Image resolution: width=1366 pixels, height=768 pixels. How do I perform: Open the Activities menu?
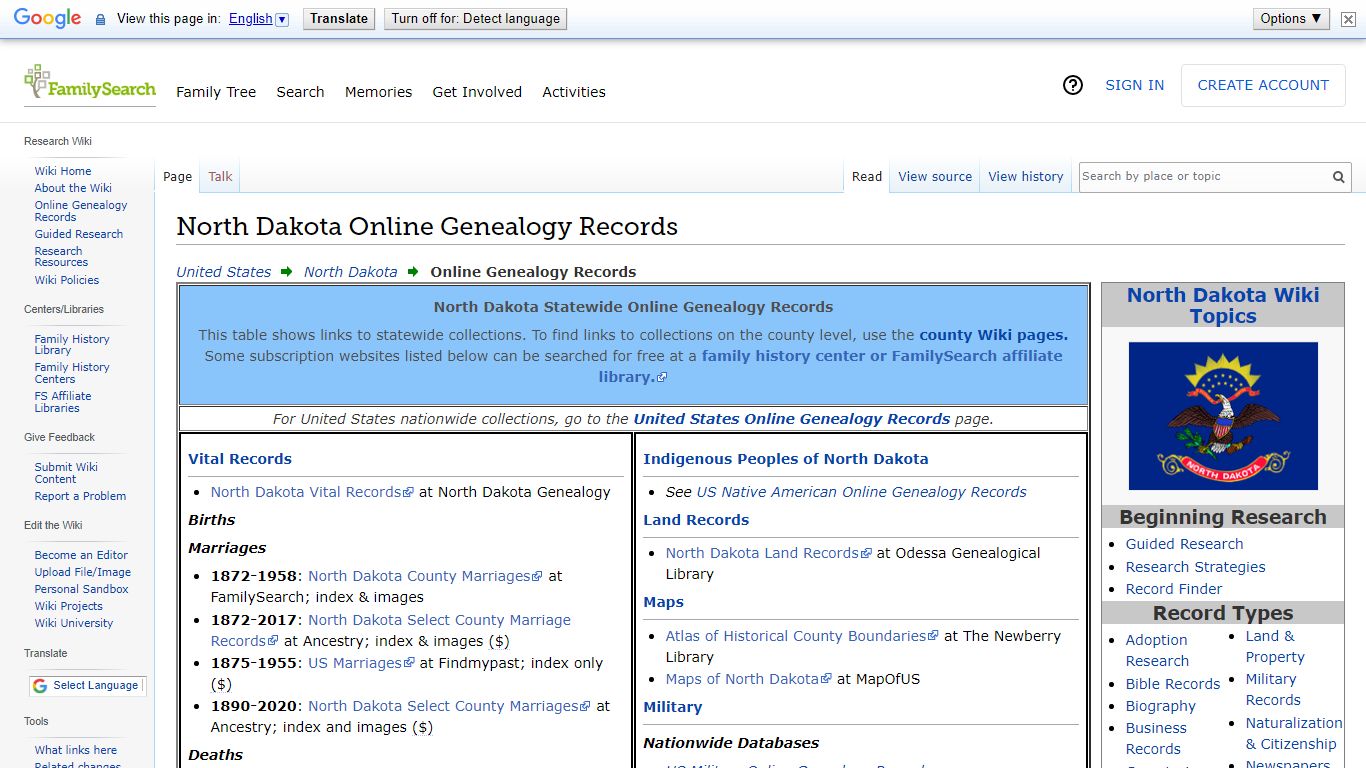[574, 92]
